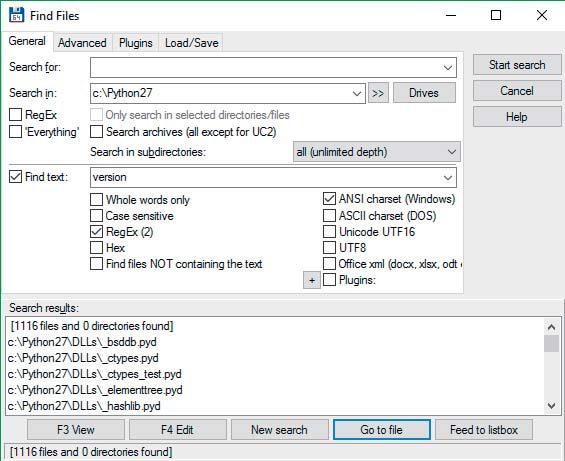Expand the Search for history dropdown
Screen dimensions: 565x461
(x=448, y=67)
